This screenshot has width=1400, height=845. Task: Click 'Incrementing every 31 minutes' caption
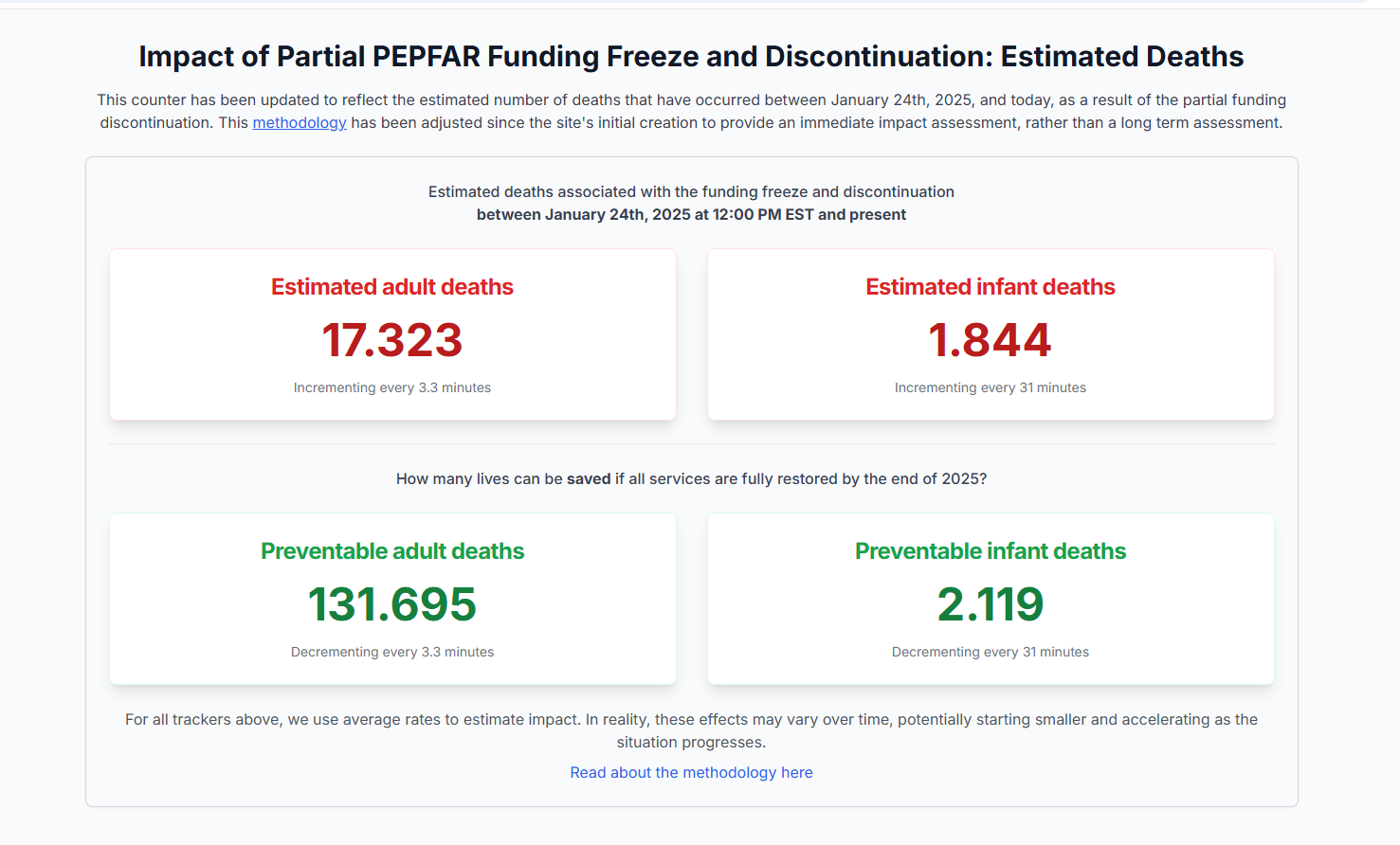[990, 387]
